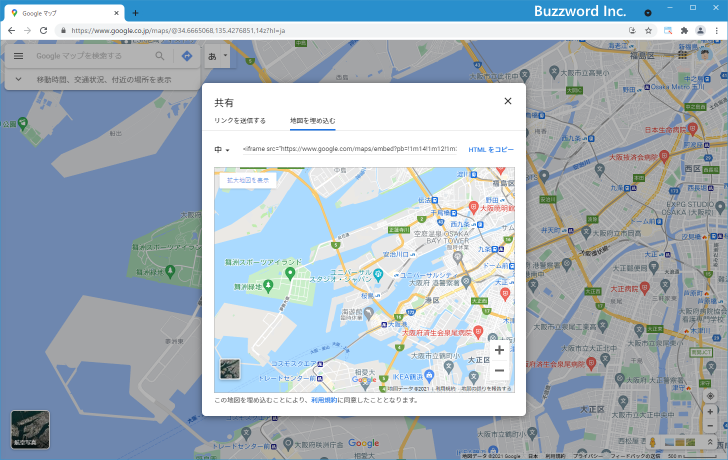Click 拡大地図を表示 in the preview map

click(248, 180)
